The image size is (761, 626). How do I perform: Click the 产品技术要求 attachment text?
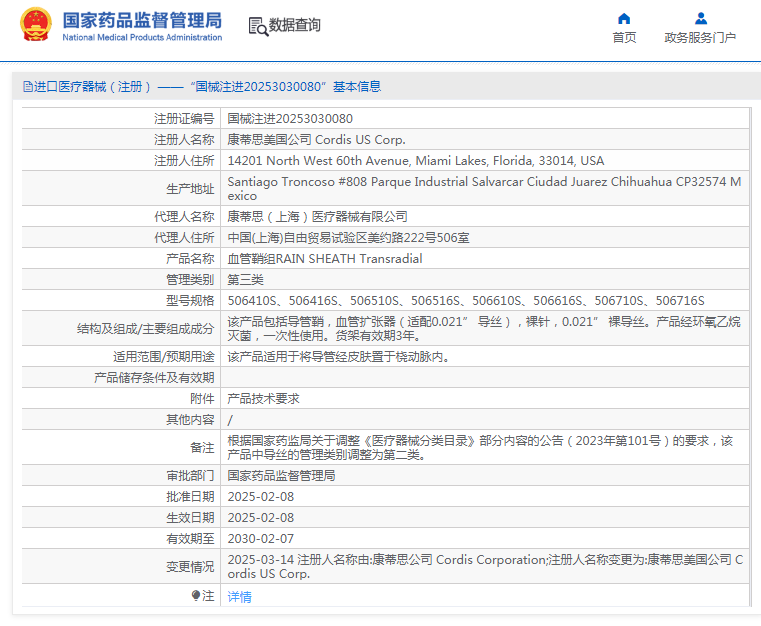tap(263, 398)
